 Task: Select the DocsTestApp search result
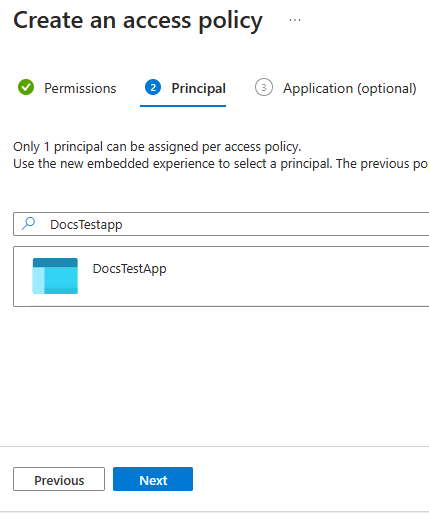[x=221, y=276]
